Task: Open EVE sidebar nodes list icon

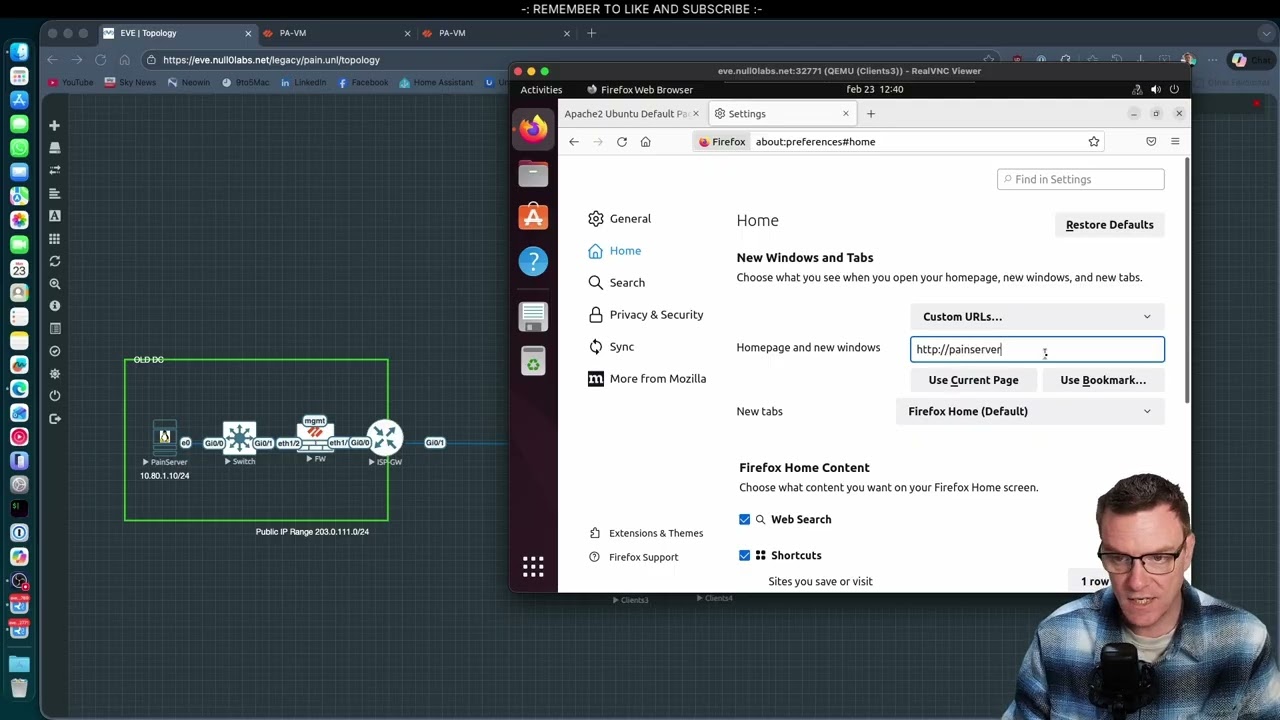Action: [x=55, y=147]
